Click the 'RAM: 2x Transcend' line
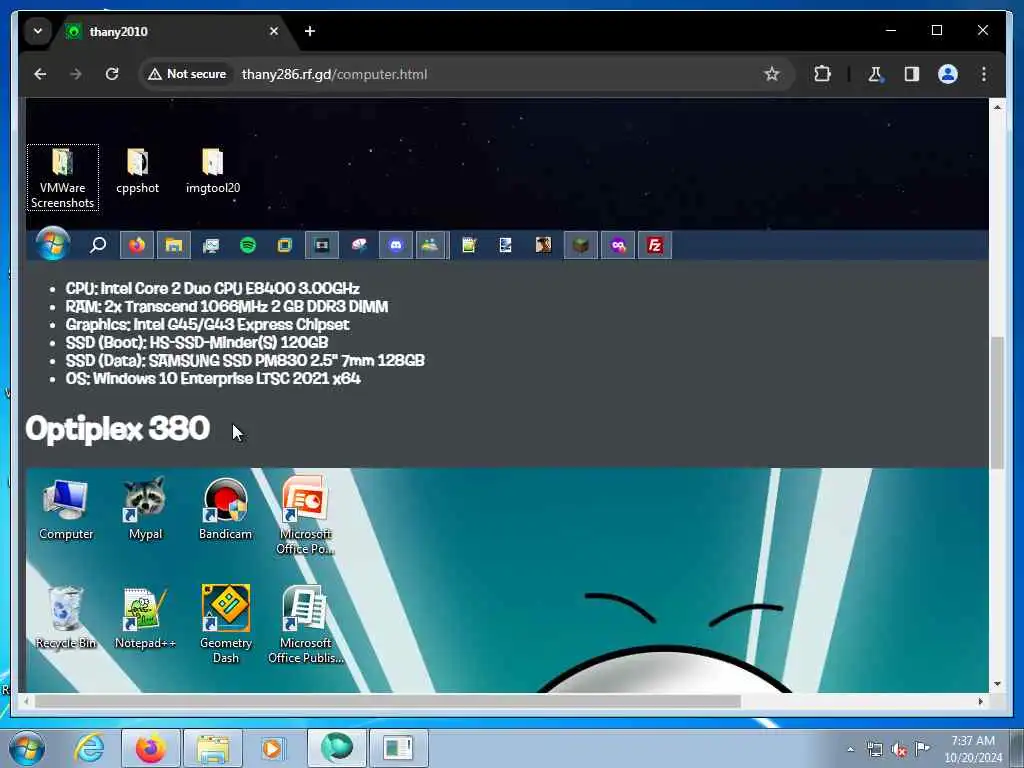 pyautogui.click(x=227, y=307)
